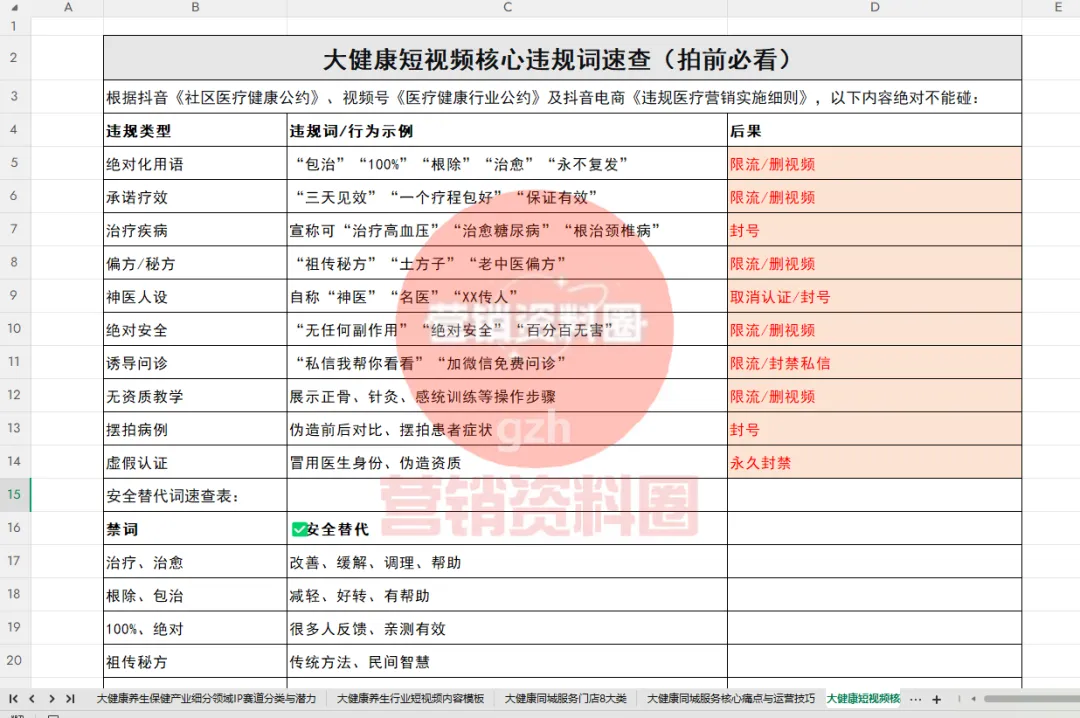Screen dimensions: 1080x718
Task: Click the horizontal scrollbar thumb
Action: coord(1032,699)
